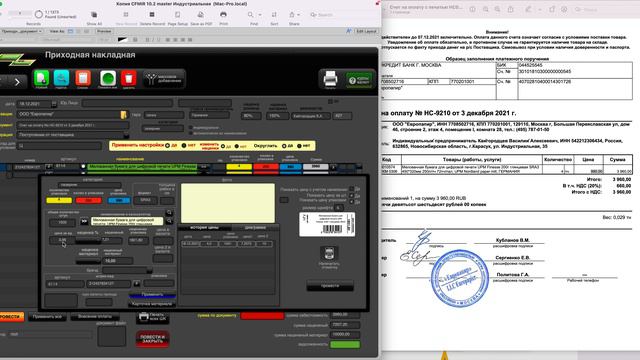Click double-arrow icon left of item name
The width and height of the screenshot is (640, 360).
pyautogui.click(x=84, y=221)
